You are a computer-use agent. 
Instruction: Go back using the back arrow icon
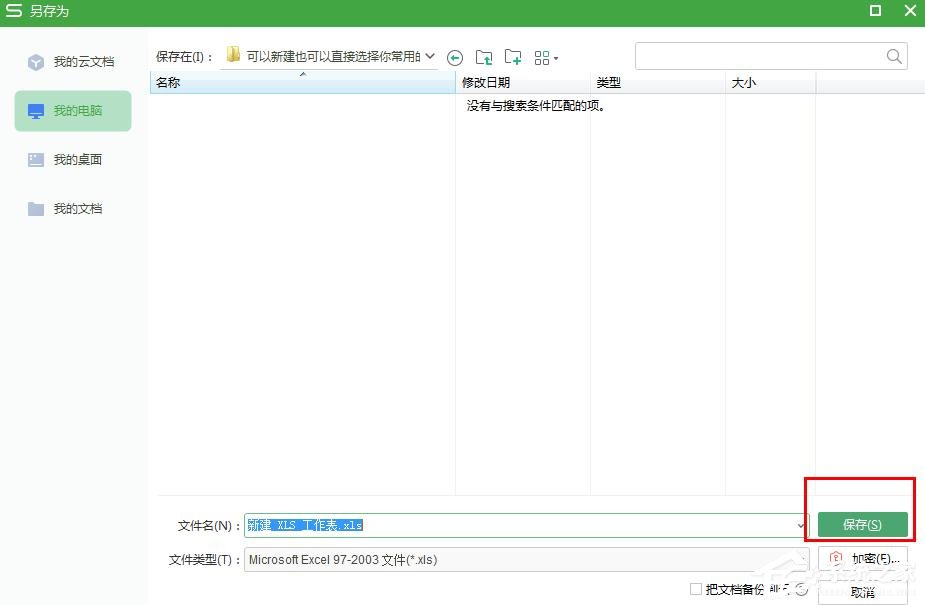tap(455, 57)
